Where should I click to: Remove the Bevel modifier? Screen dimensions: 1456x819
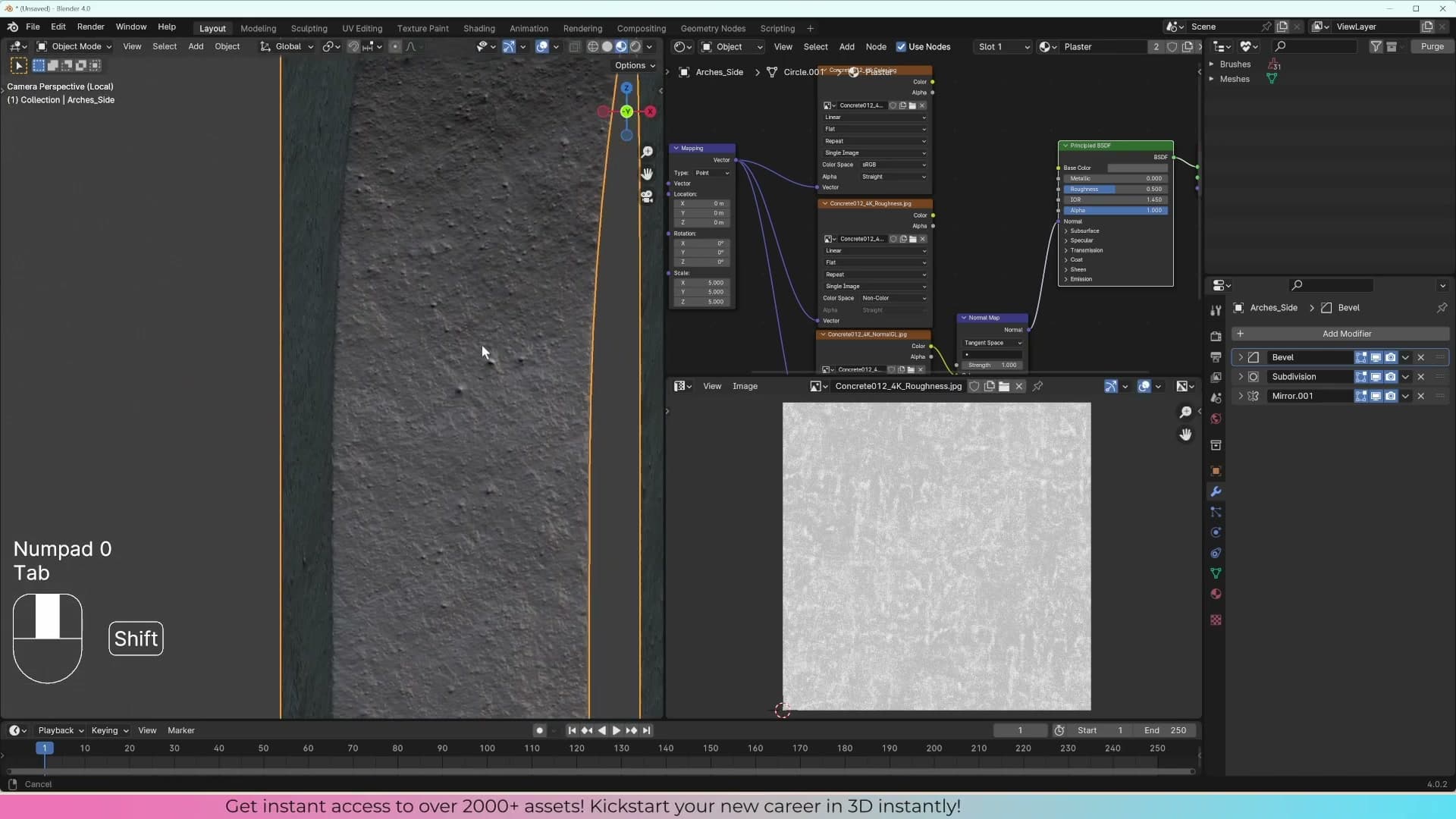pyautogui.click(x=1421, y=357)
